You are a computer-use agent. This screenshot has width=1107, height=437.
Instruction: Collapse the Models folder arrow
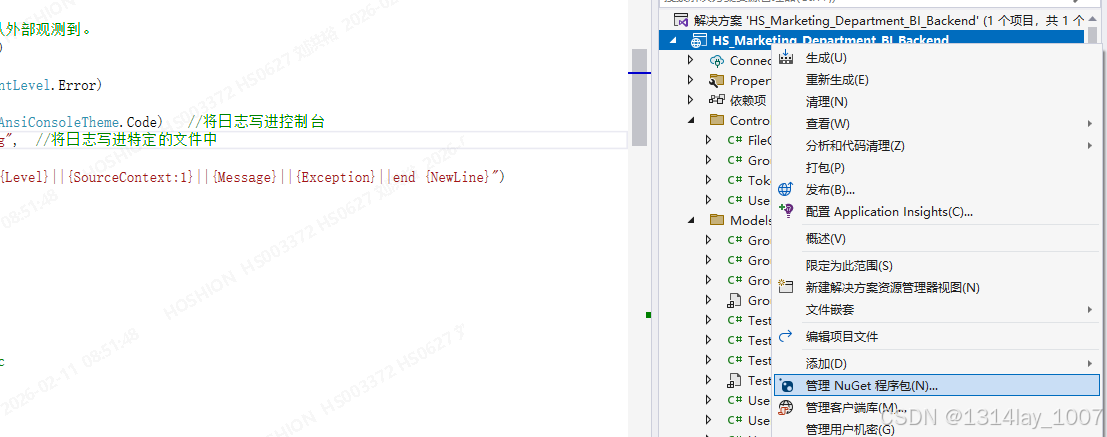point(691,220)
